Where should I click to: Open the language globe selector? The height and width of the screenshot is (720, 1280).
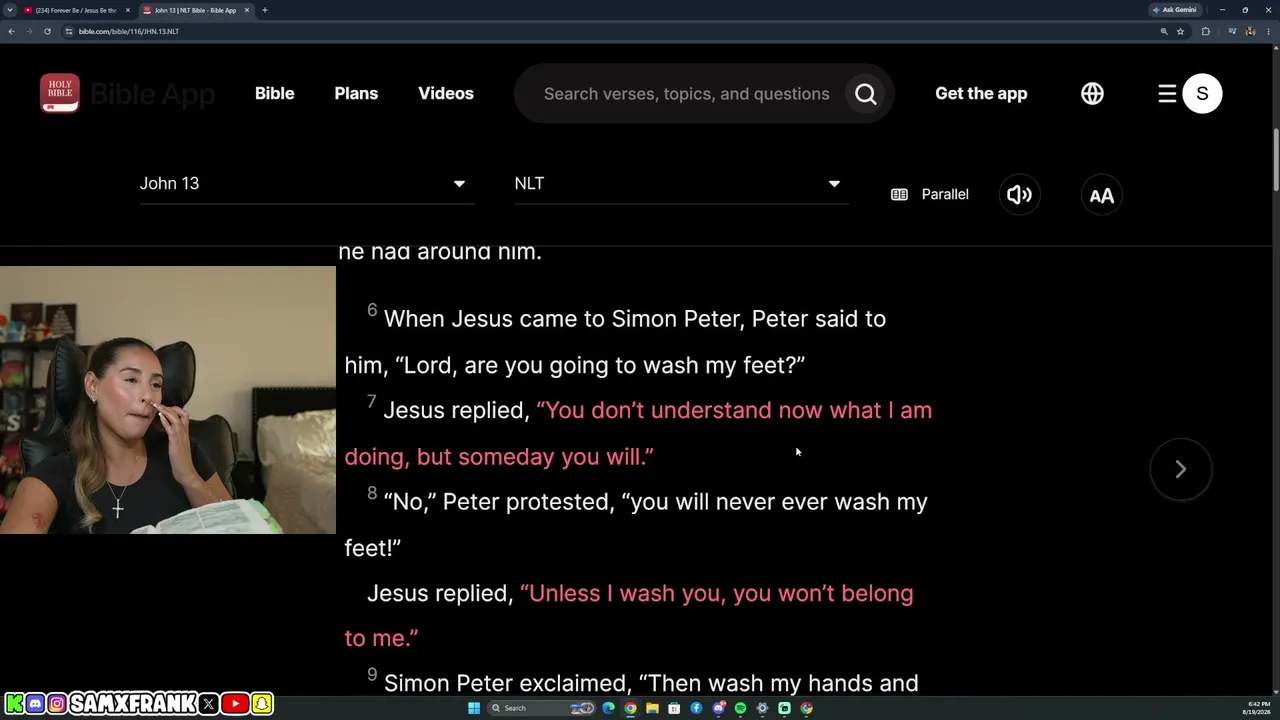[1092, 93]
